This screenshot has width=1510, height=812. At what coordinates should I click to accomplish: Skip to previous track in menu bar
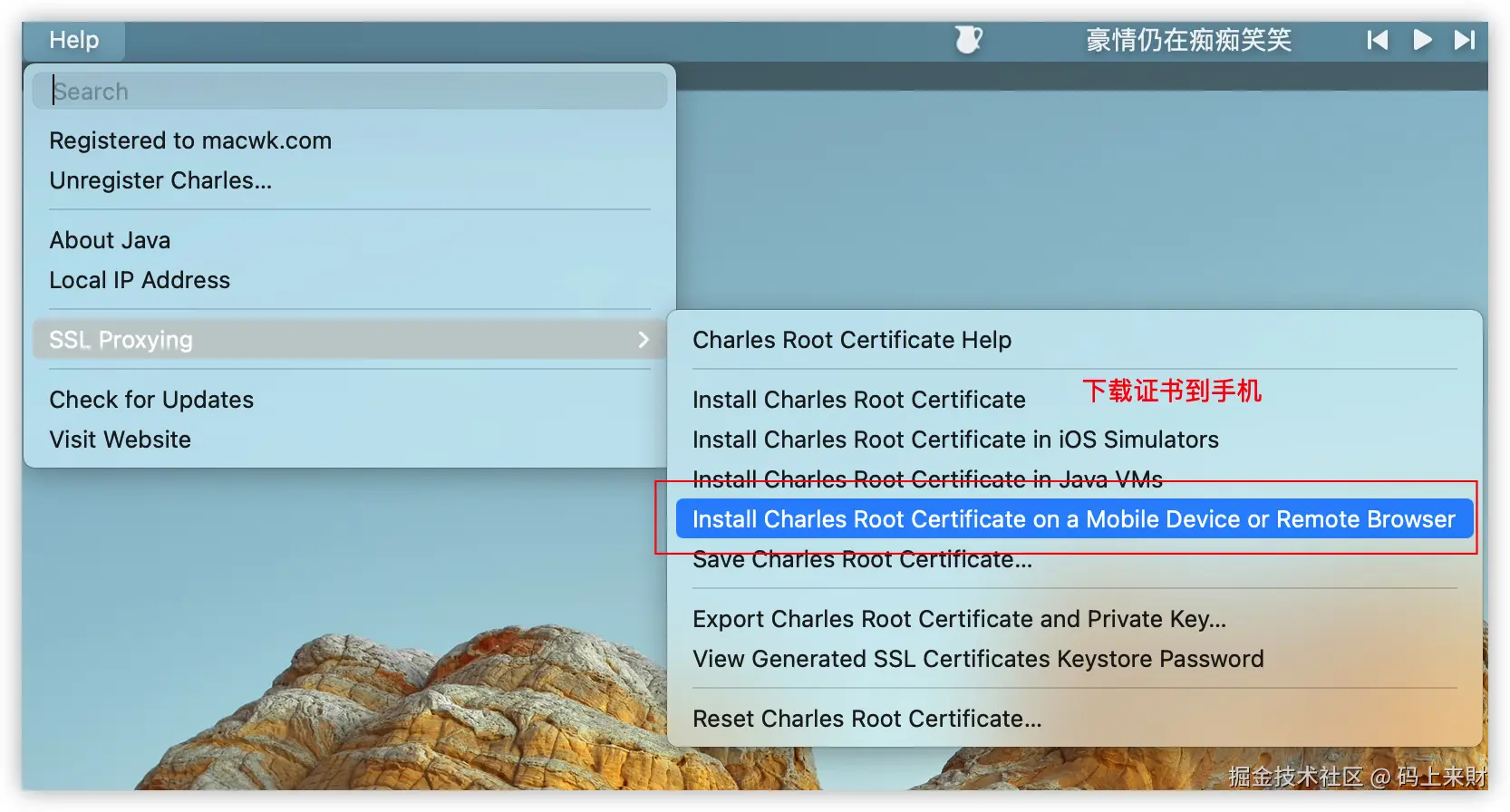pos(1378,40)
